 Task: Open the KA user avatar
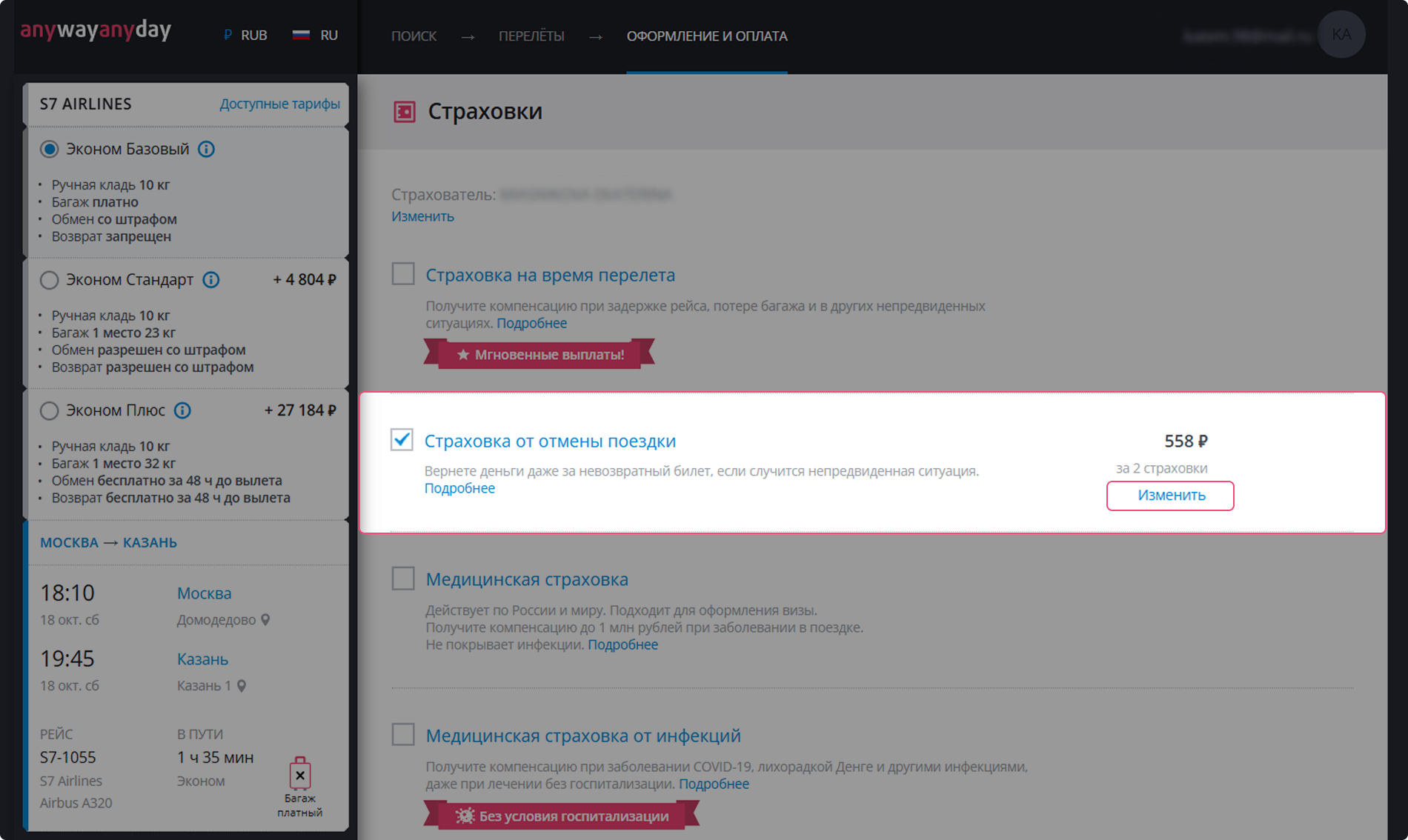tap(1341, 35)
